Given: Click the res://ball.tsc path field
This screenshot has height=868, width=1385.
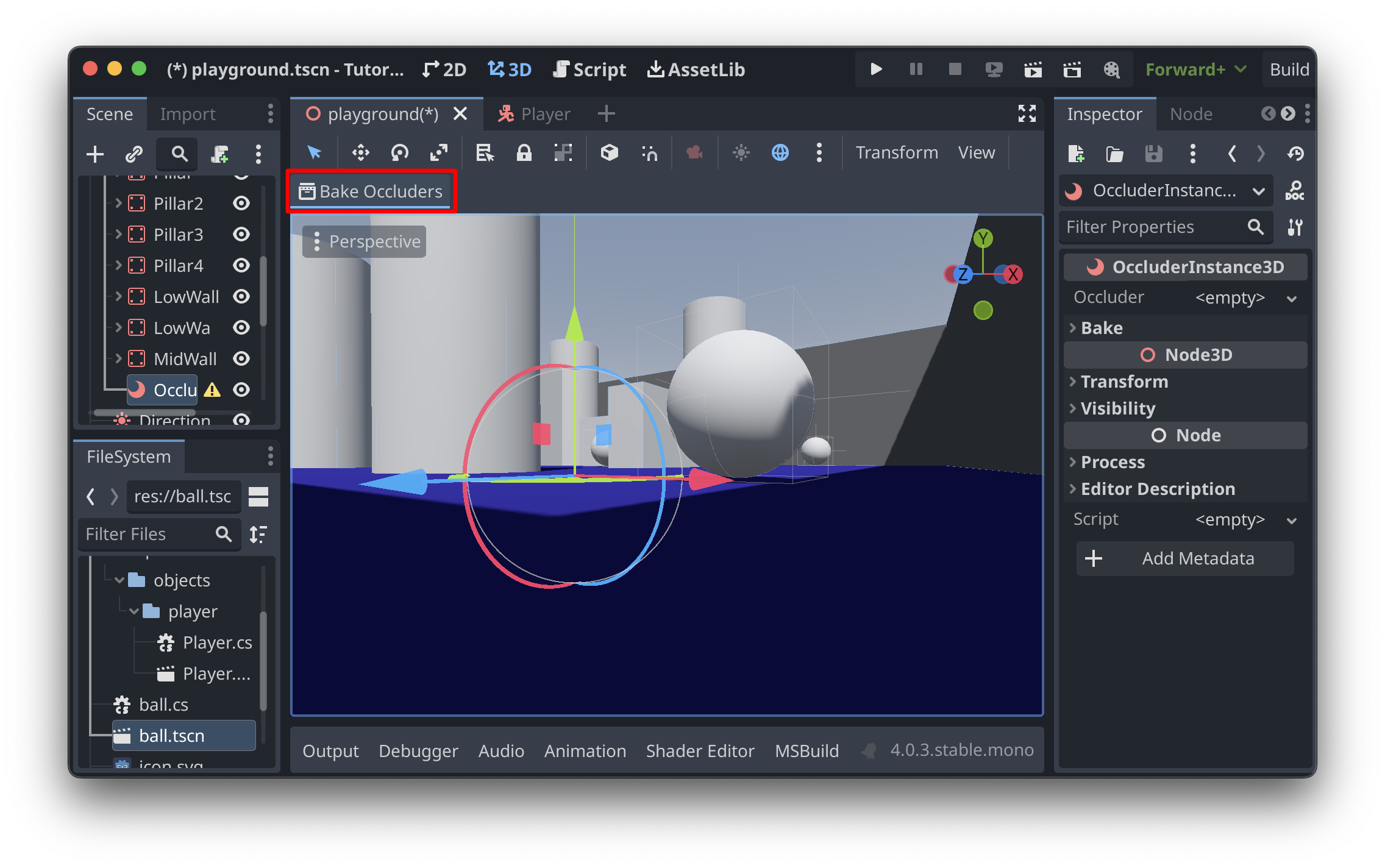Looking at the screenshot, I should tap(183, 496).
